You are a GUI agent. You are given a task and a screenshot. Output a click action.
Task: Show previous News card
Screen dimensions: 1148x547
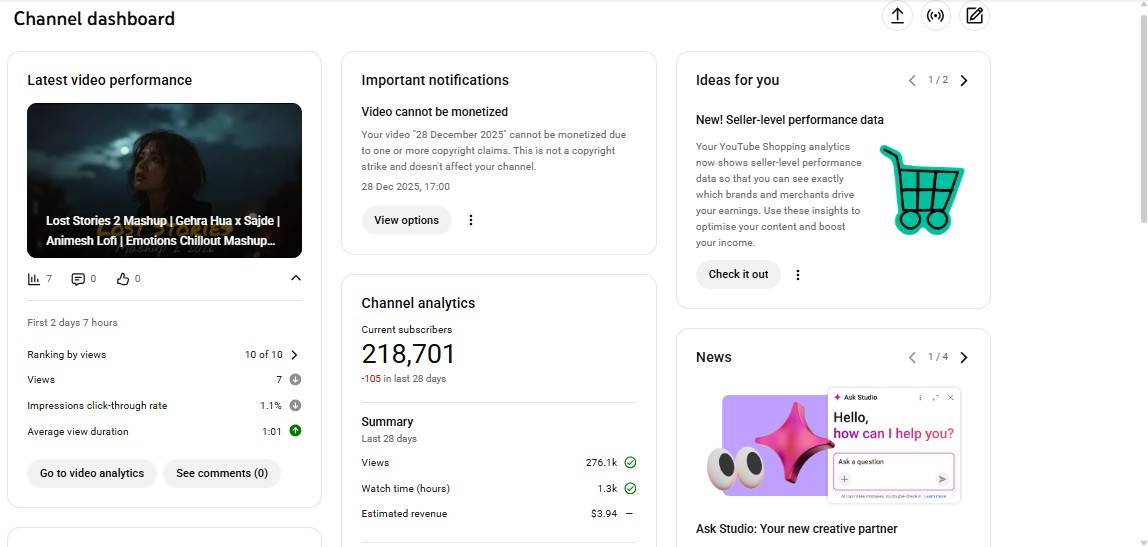(x=912, y=357)
